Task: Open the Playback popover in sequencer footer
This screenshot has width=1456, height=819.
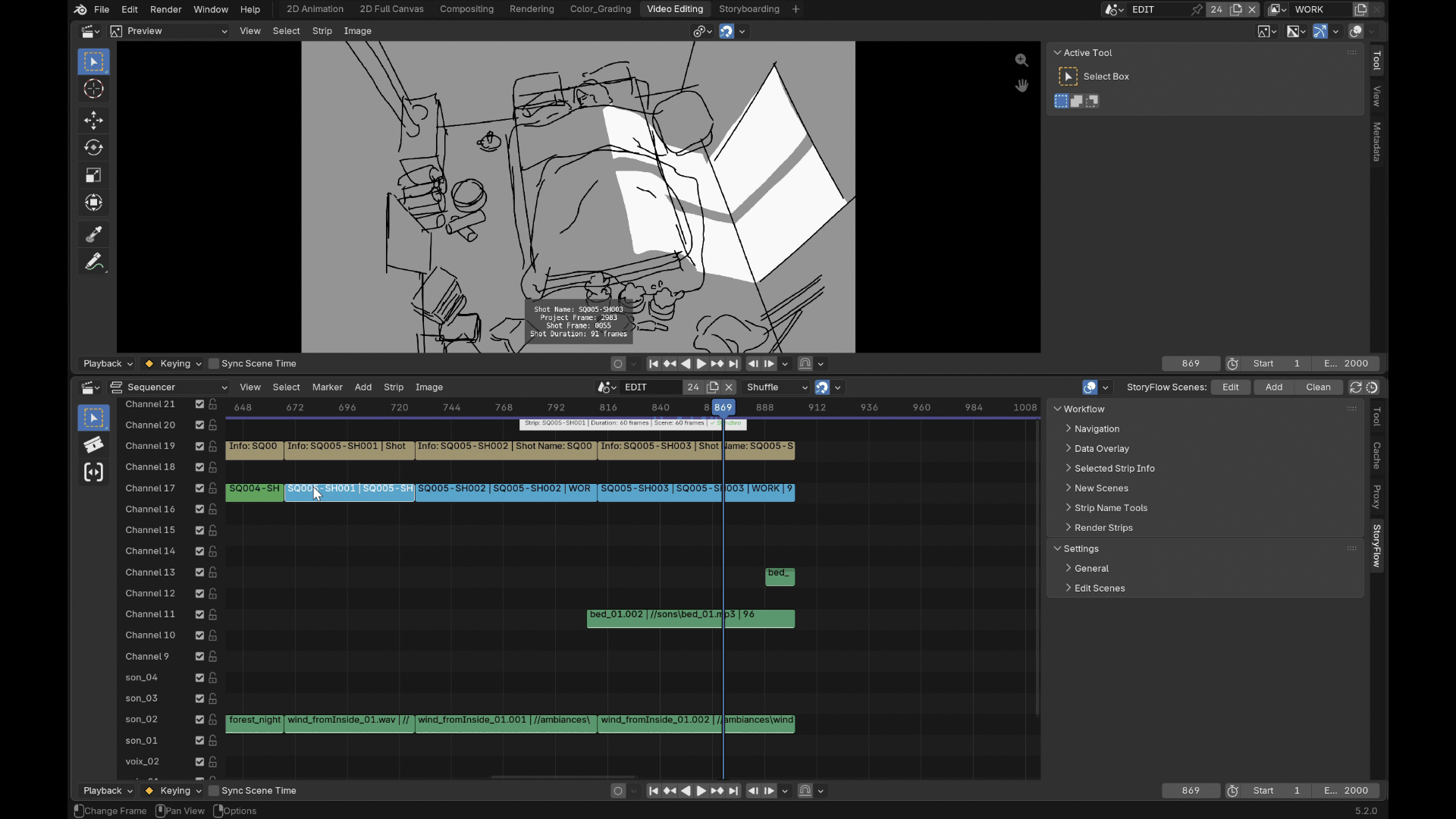Action: click(x=107, y=791)
